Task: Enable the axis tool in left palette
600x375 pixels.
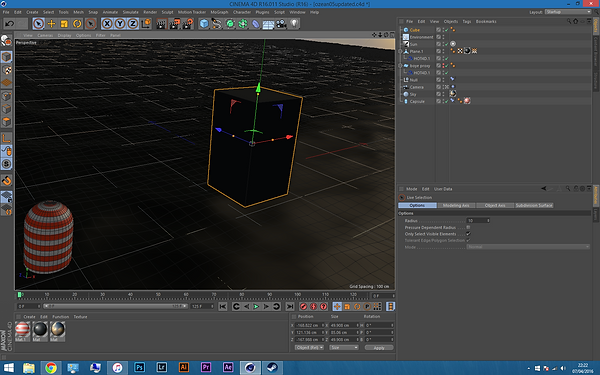Action: tap(7, 138)
